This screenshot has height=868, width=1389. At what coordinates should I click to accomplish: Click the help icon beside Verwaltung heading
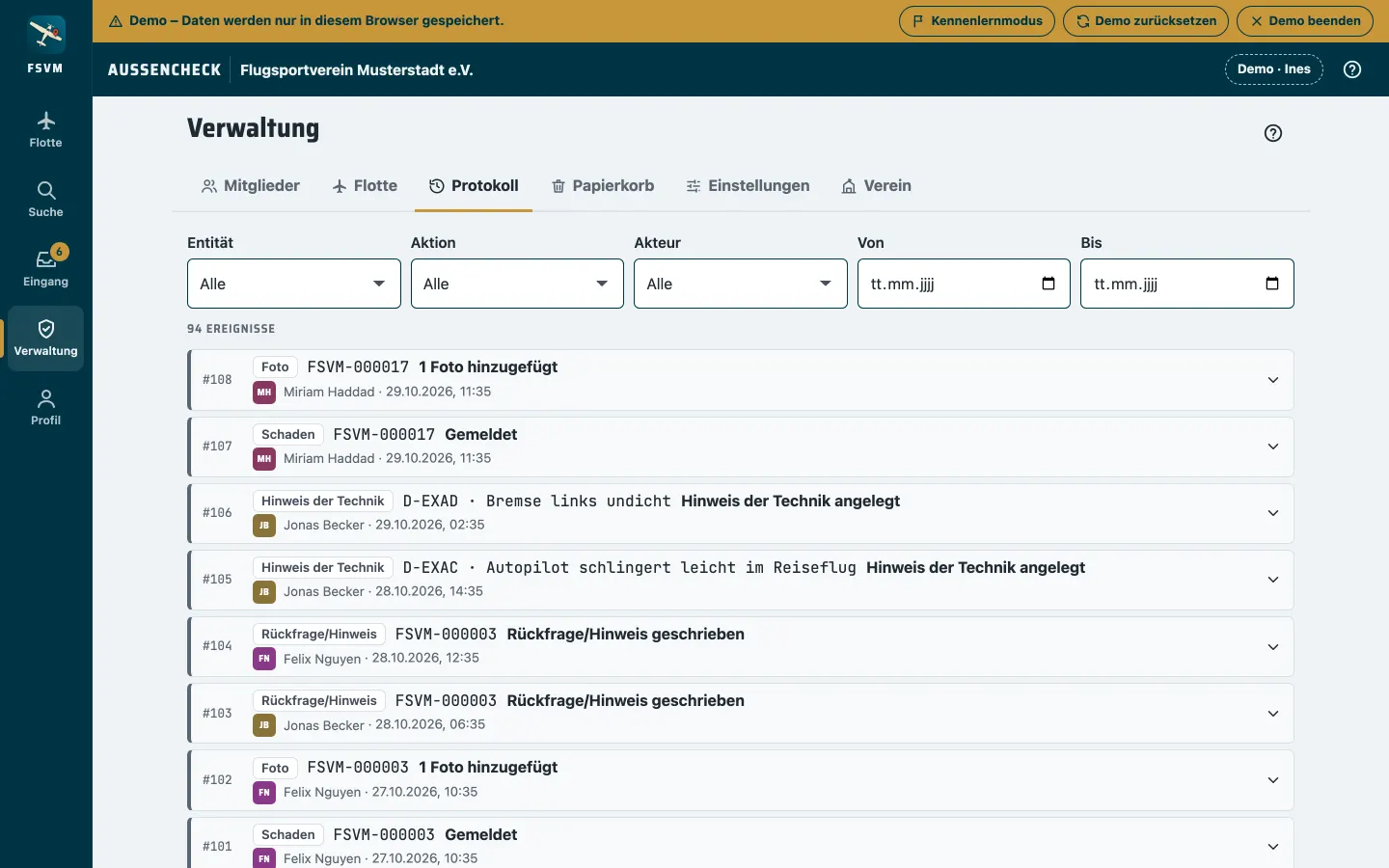coord(1273,133)
